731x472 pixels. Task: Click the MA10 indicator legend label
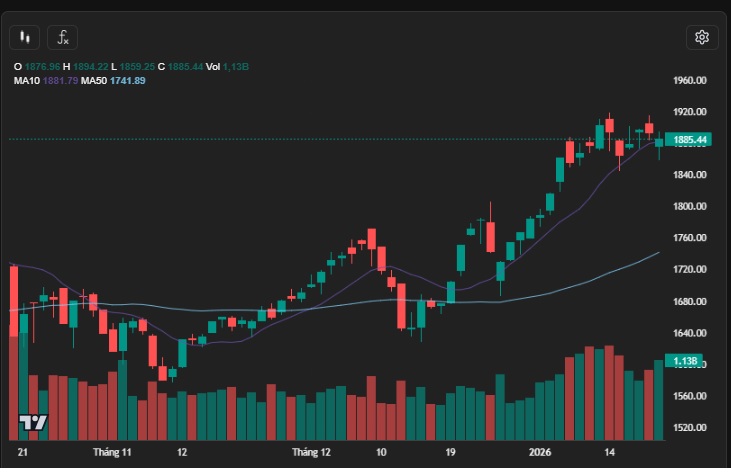point(26,80)
